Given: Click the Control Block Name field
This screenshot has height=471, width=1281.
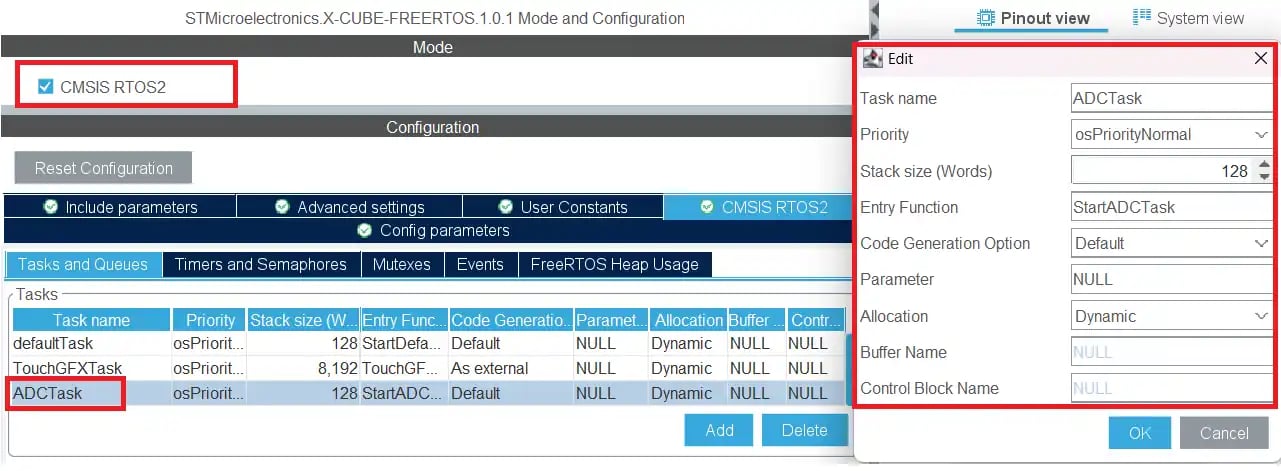Looking at the screenshot, I should [x=1171, y=388].
